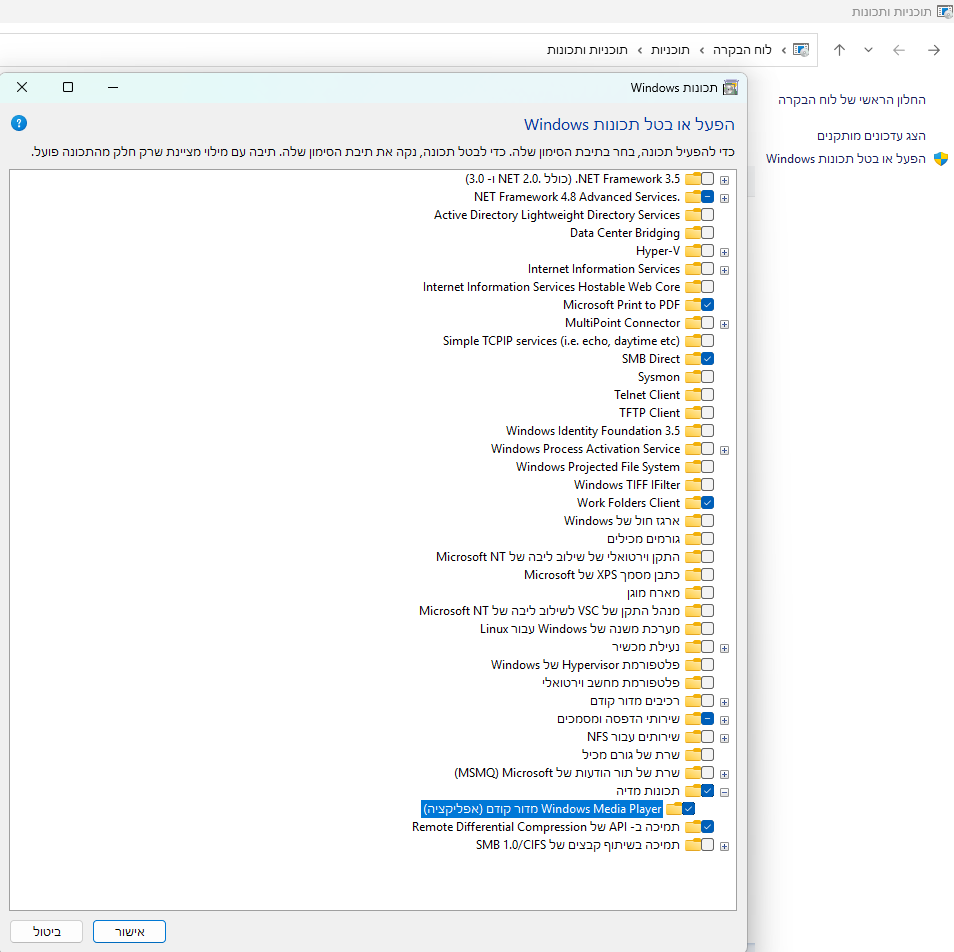This screenshot has width=954, height=952.
Task: Expand the Hyper-V tree node
Action: (x=724, y=252)
